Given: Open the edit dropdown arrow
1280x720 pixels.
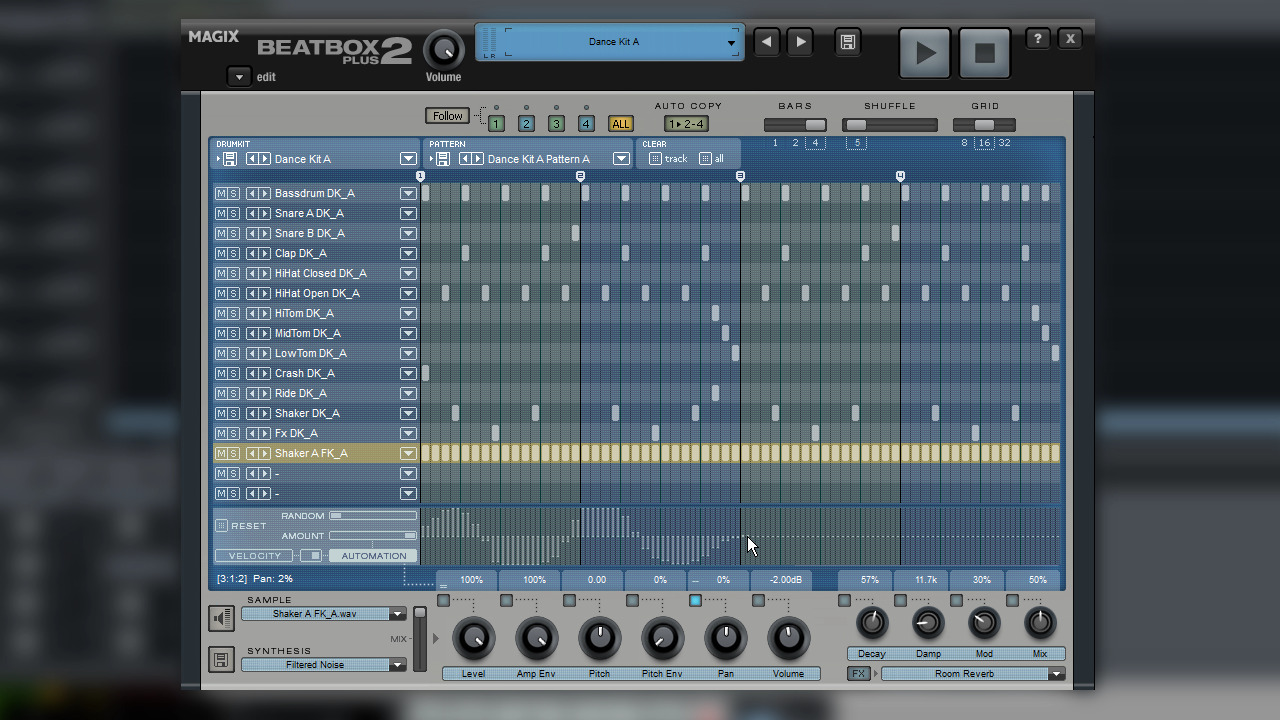Looking at the screenshot, I should 239,77.
